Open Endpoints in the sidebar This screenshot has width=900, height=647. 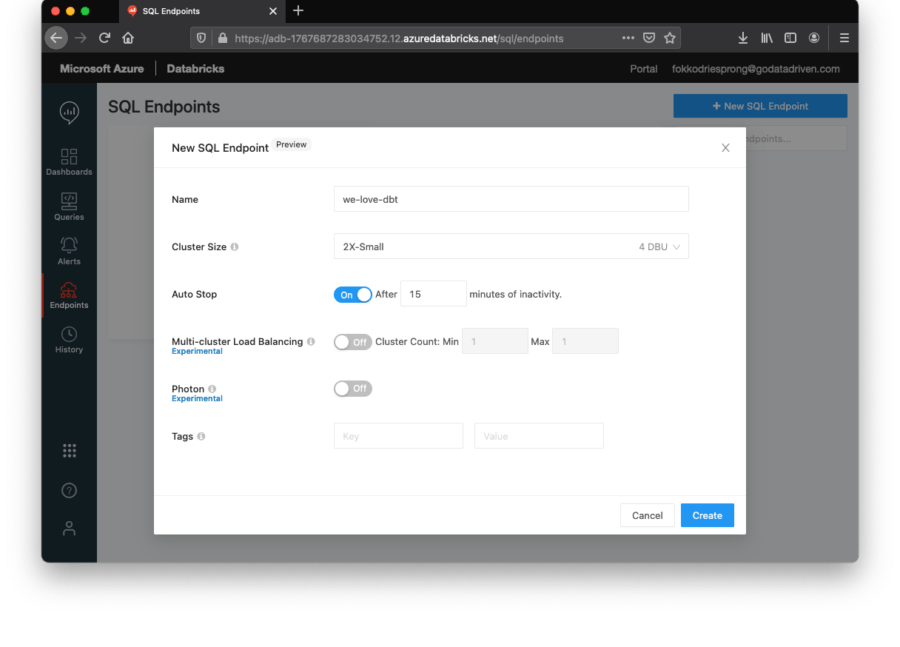click(69, 295)
